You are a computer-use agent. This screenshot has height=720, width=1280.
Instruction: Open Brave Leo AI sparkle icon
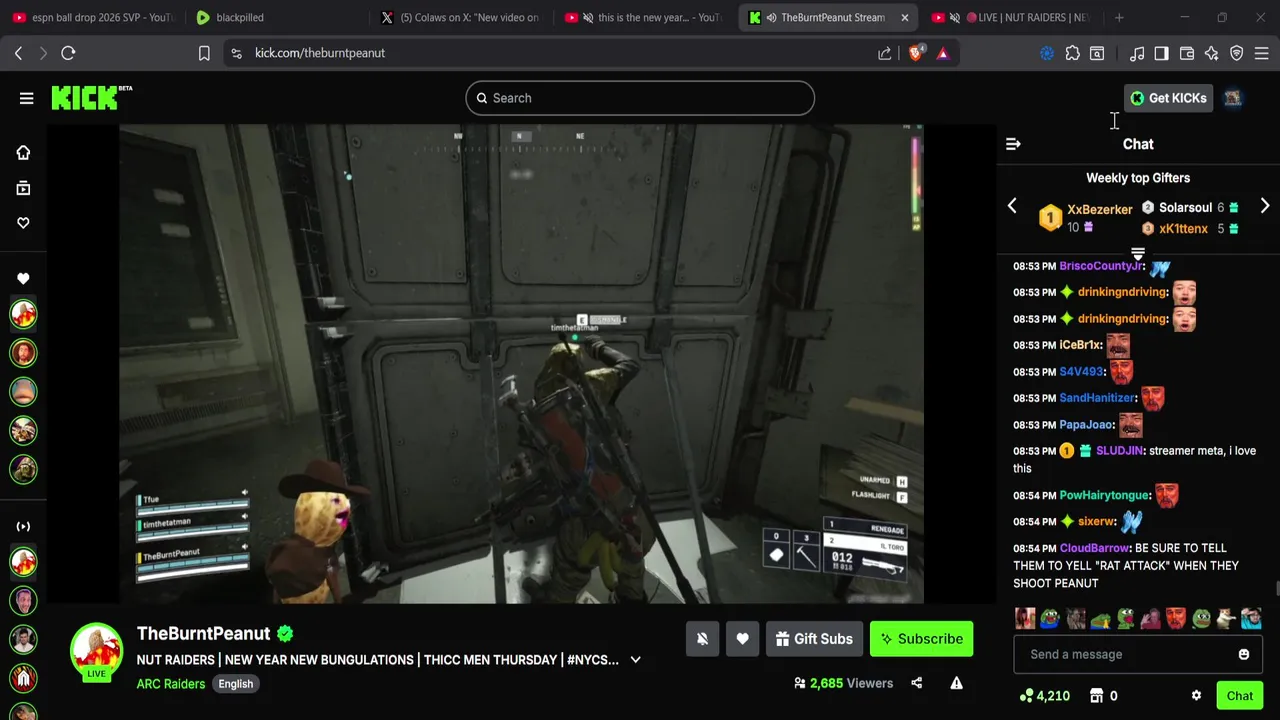1211,53
